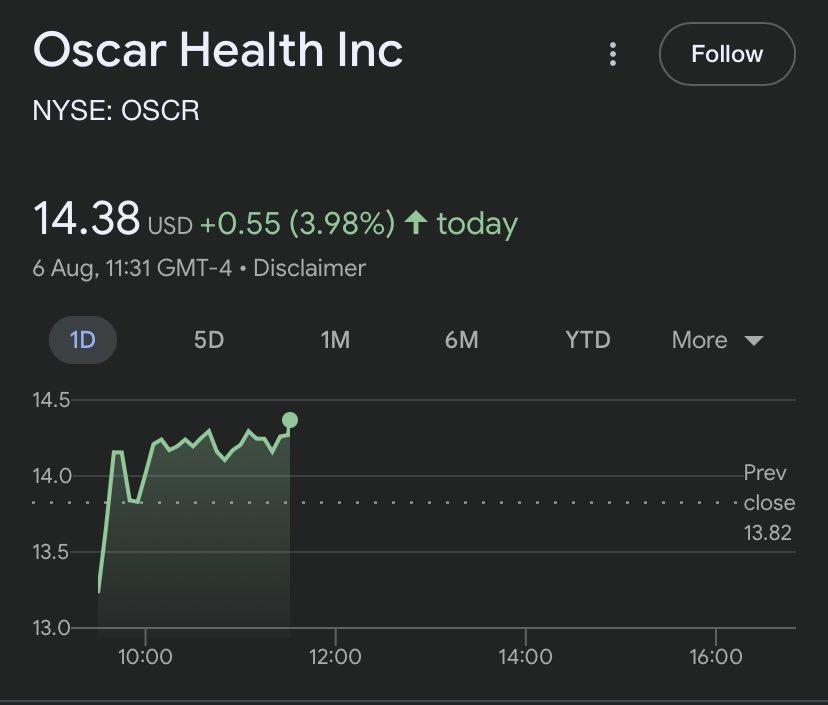The width and height of the screenshot is (828, 705).
Task: Switch to the 6M chart view
Action: (x=461, y=340)
